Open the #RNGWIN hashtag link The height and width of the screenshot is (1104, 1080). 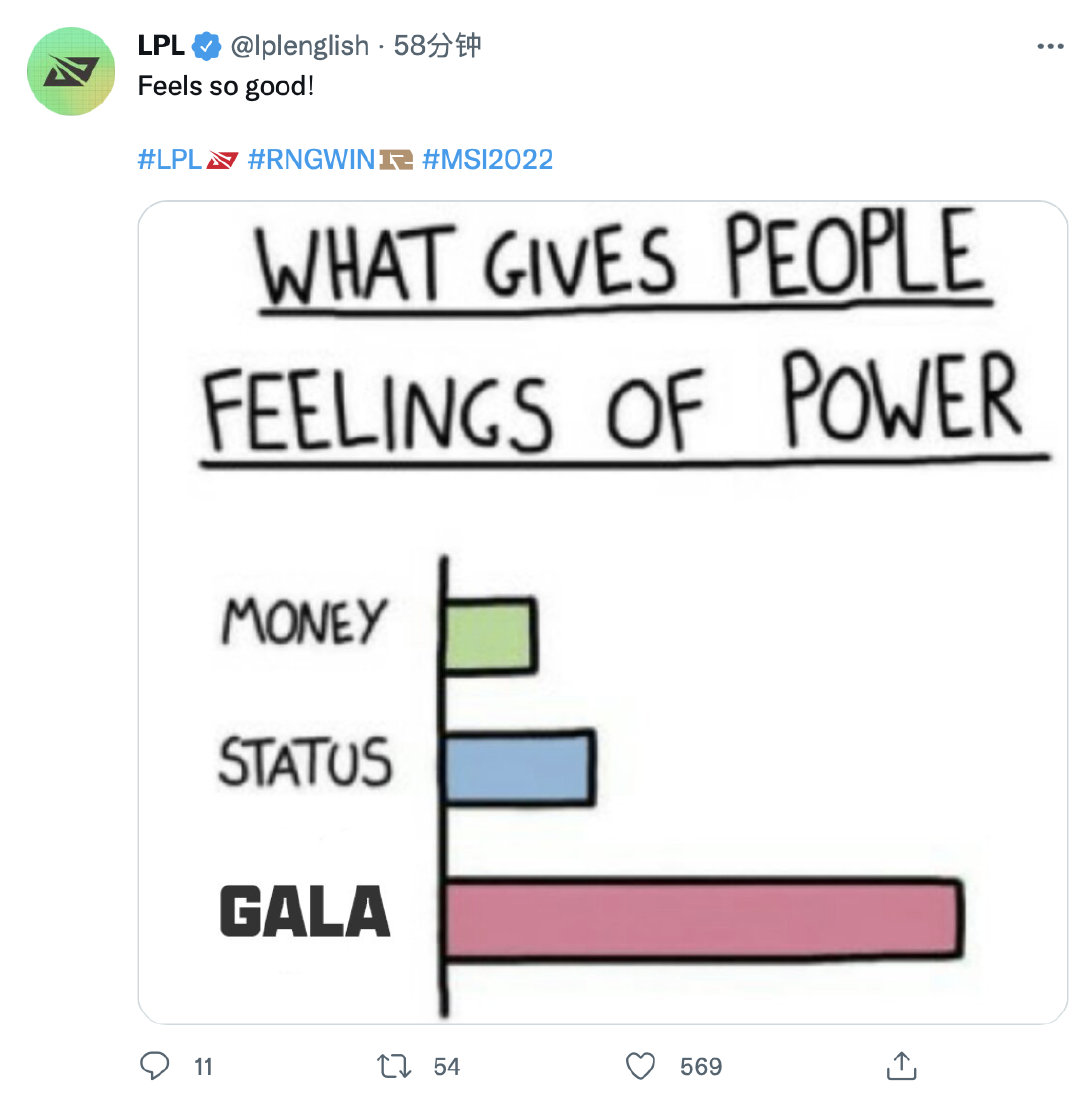pyautogui.click(x=310, y=159)
